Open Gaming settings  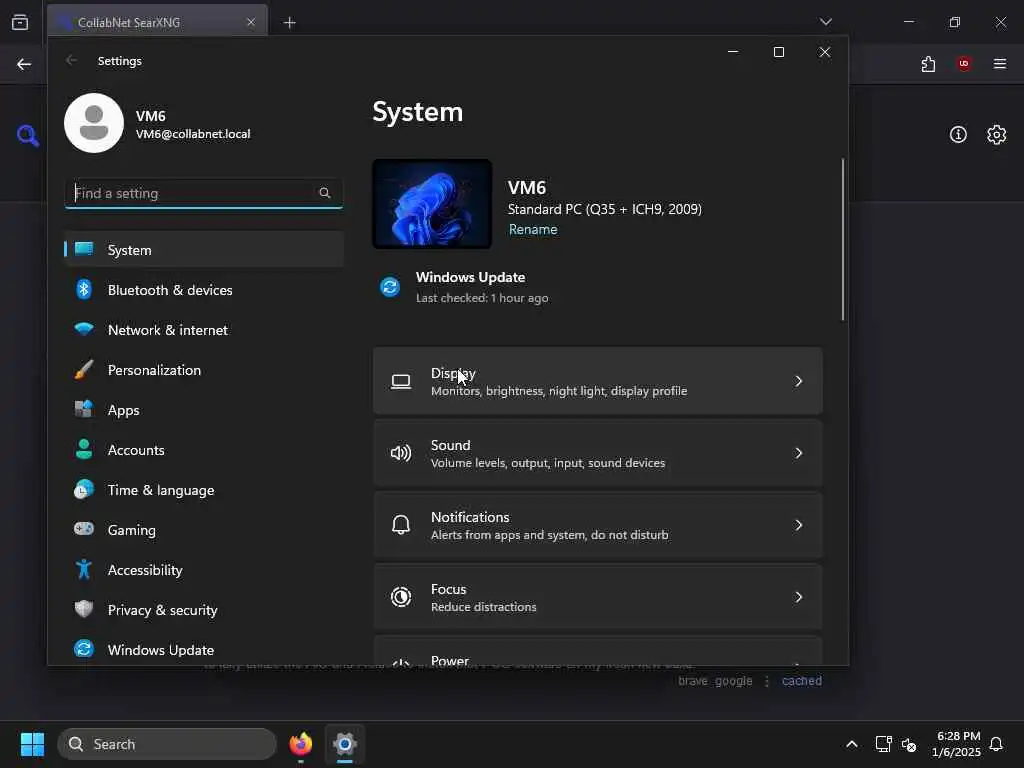coord(204,530)
